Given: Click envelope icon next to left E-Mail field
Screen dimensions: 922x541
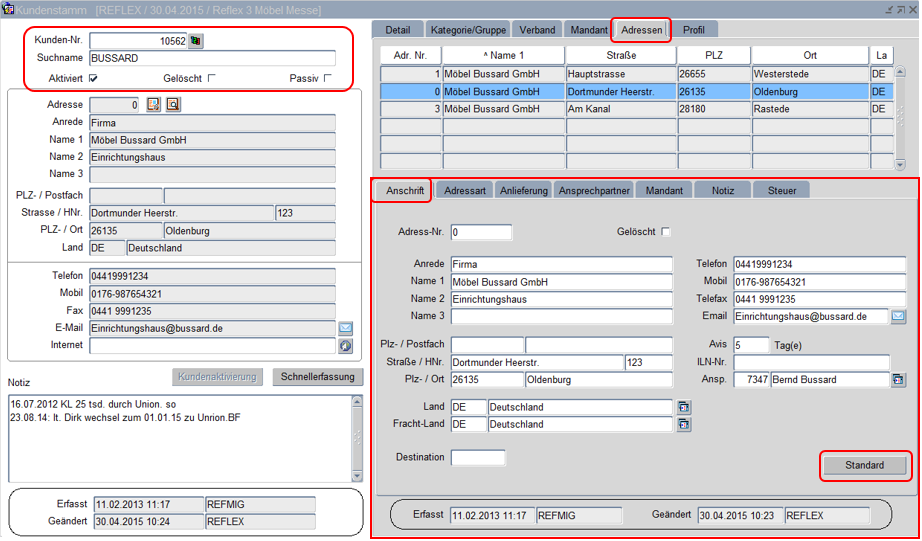Looking at the screenshot, I should 345,328.
